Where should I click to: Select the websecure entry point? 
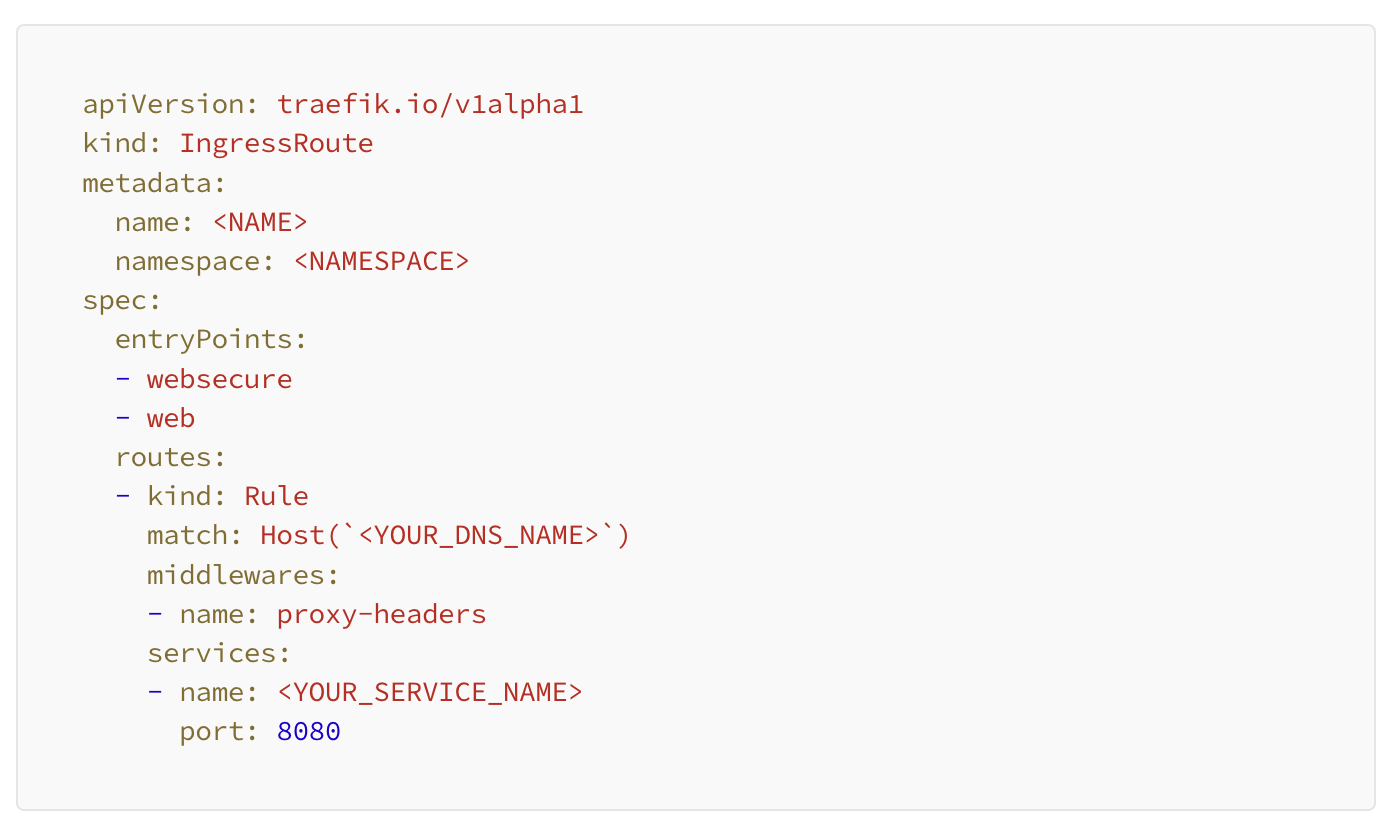[x=219, y=379]
